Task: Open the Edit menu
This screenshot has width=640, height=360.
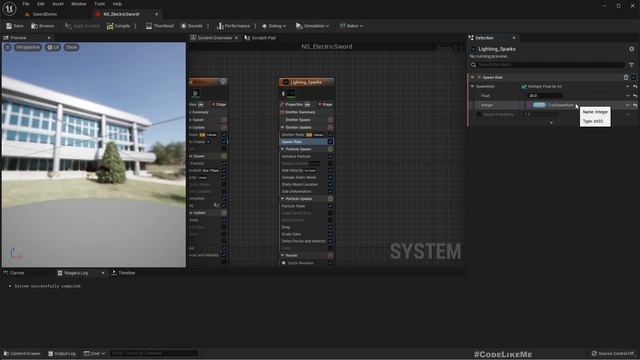Action: (41, 4)
